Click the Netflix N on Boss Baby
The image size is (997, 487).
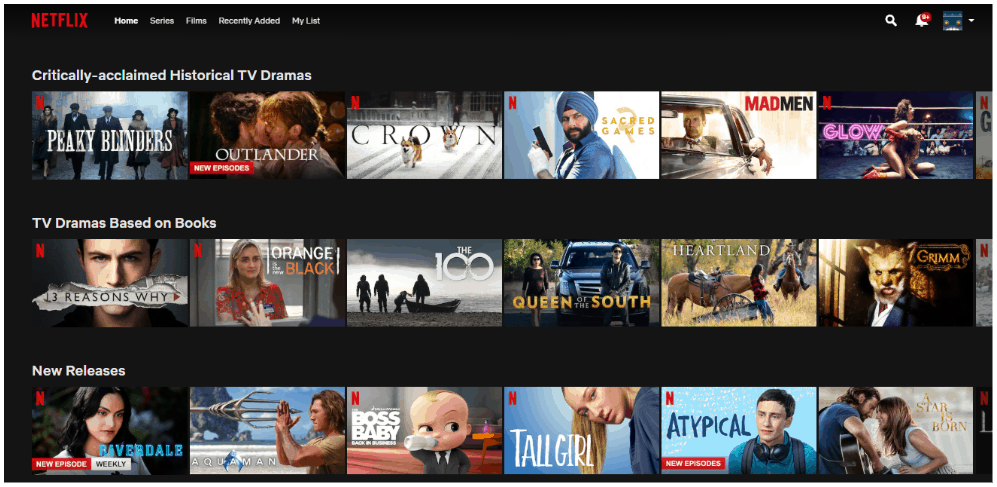(x=355, y=398)
